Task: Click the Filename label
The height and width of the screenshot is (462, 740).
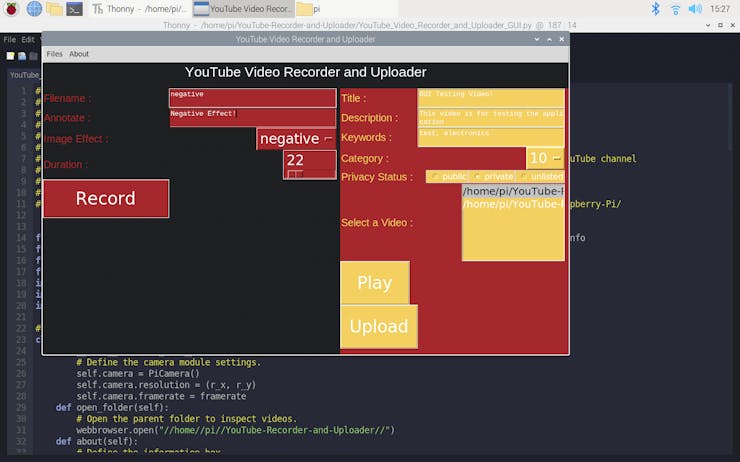Action: pyautogui.click(x=67, y=98)
